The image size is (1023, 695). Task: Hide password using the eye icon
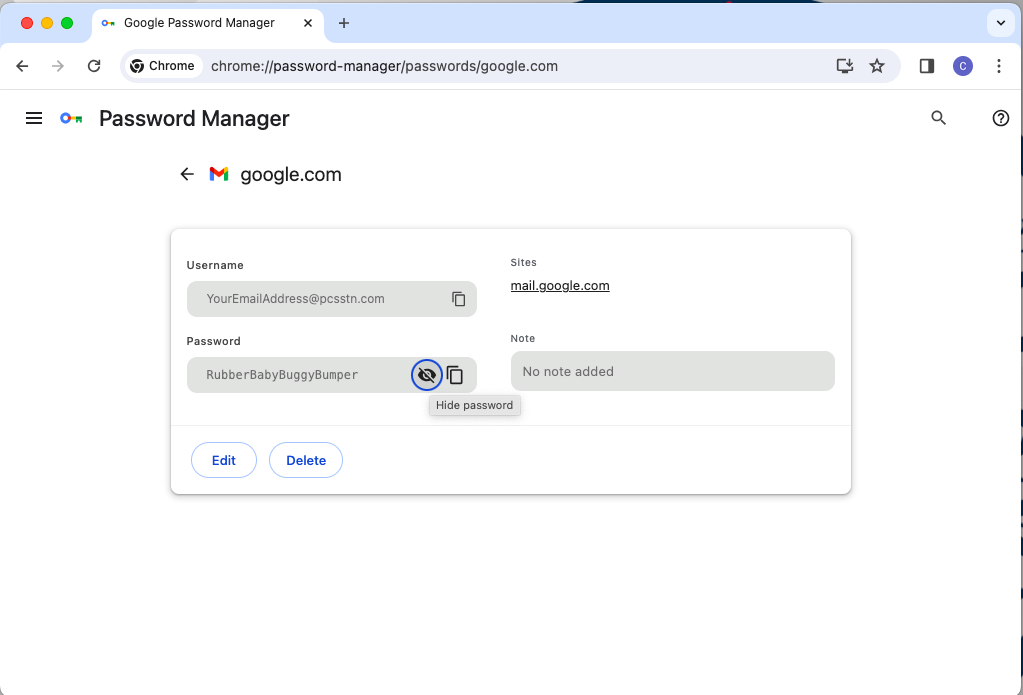click(427, 375)
